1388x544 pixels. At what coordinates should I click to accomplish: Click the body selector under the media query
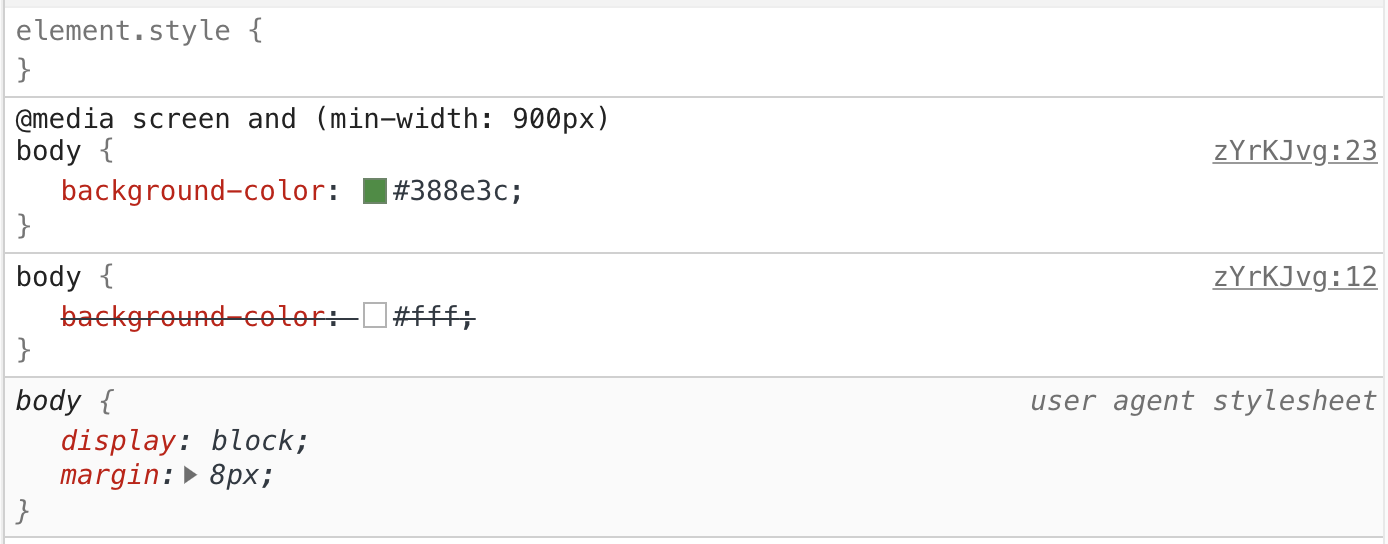click(48, 151)
